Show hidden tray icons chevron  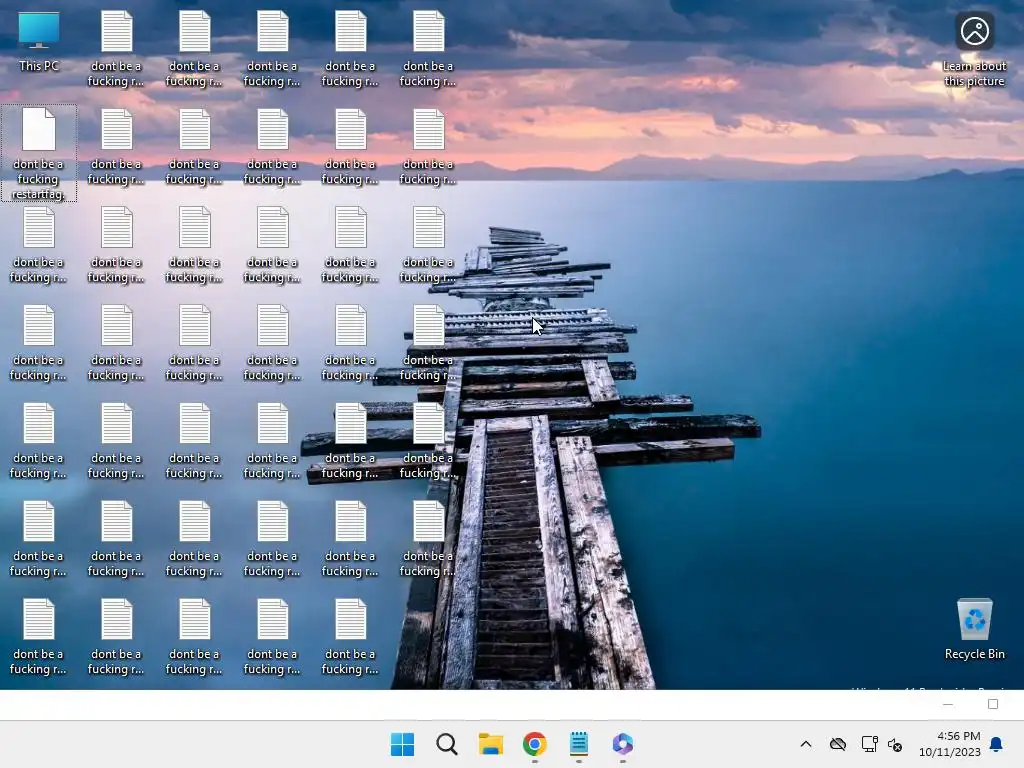tap(806, 744)
